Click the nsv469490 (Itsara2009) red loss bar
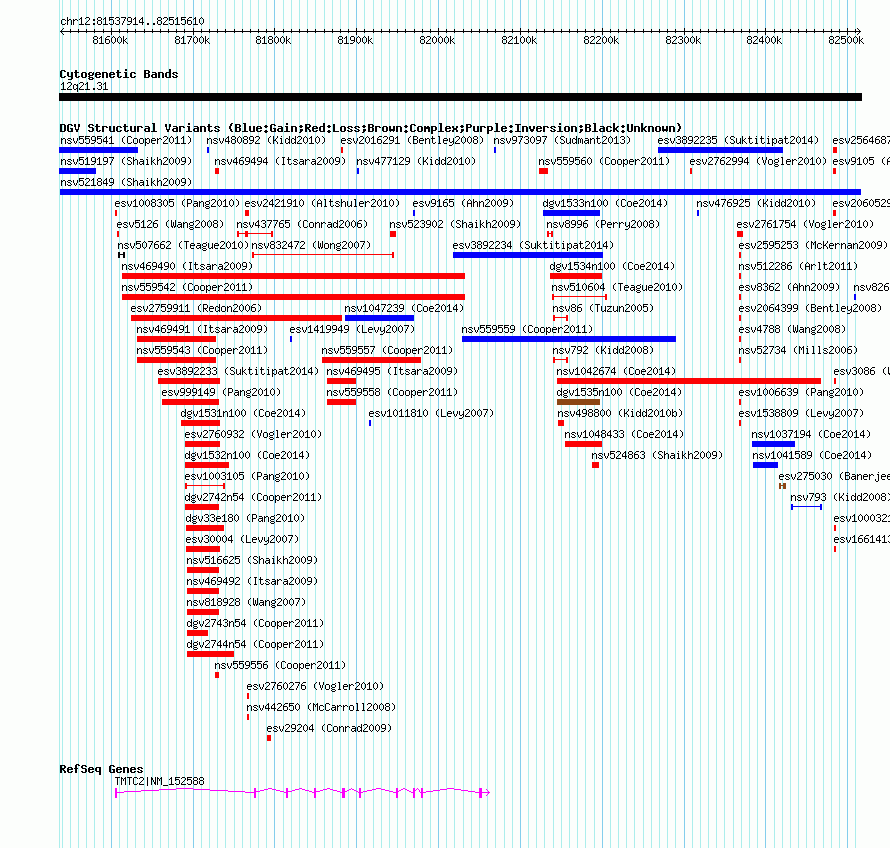 click(293, 276)
